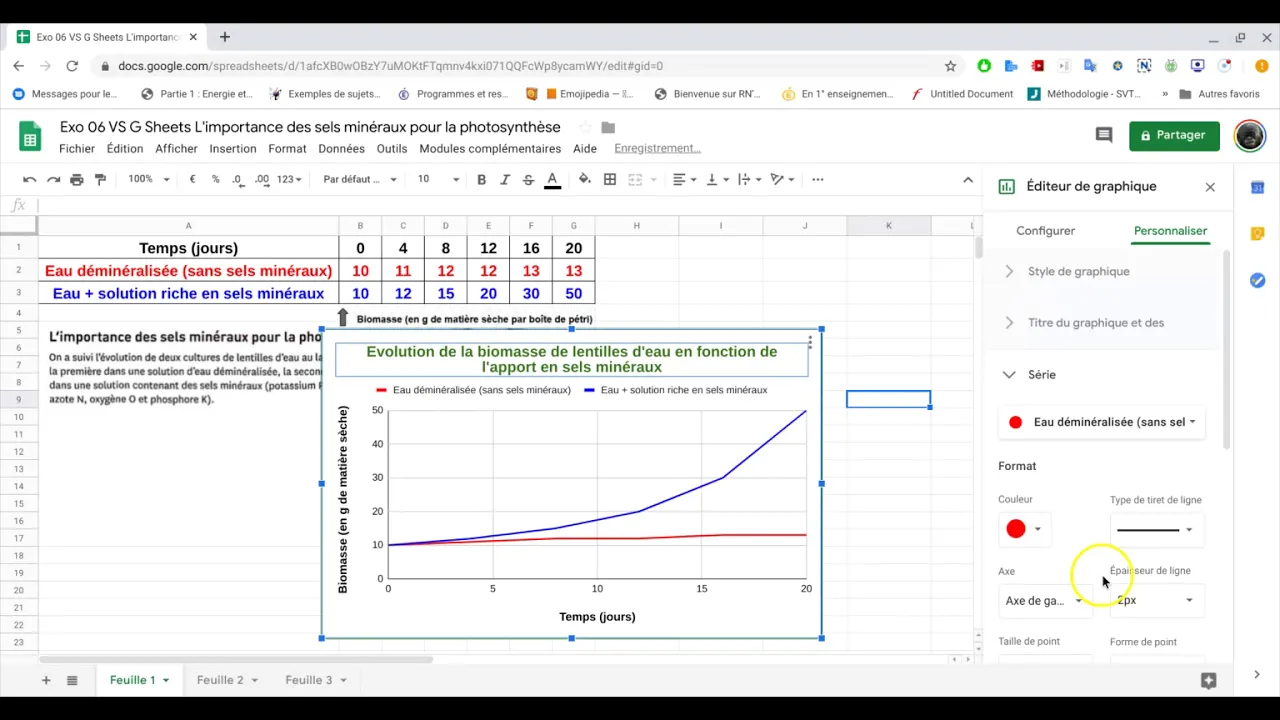The width and height of the screenshot is (1280, 720).
Task: Open the Google Calendar side panel
Action: pyautogui.click(x=1258, y=187)
